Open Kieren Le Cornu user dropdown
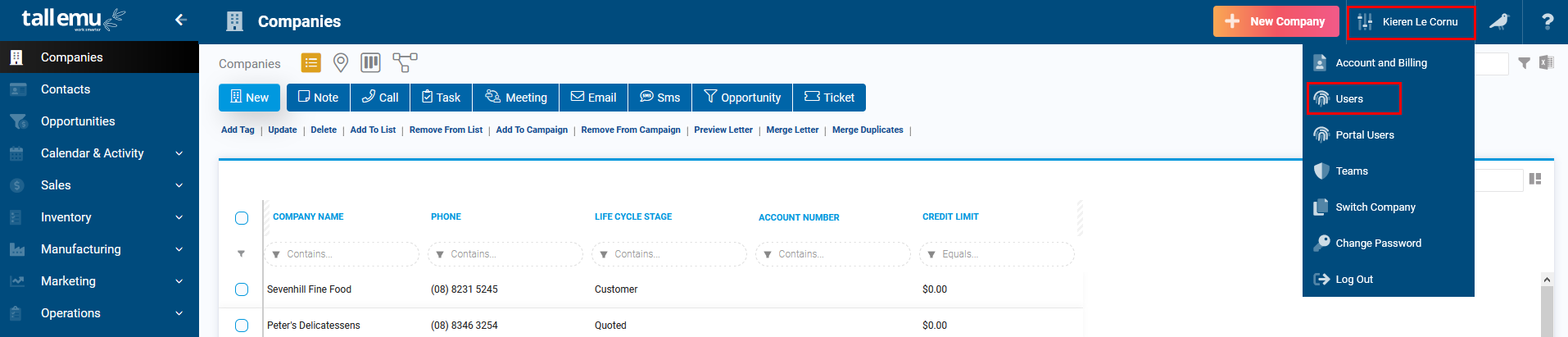The image size is (1568, 337). coord(1411,22)
